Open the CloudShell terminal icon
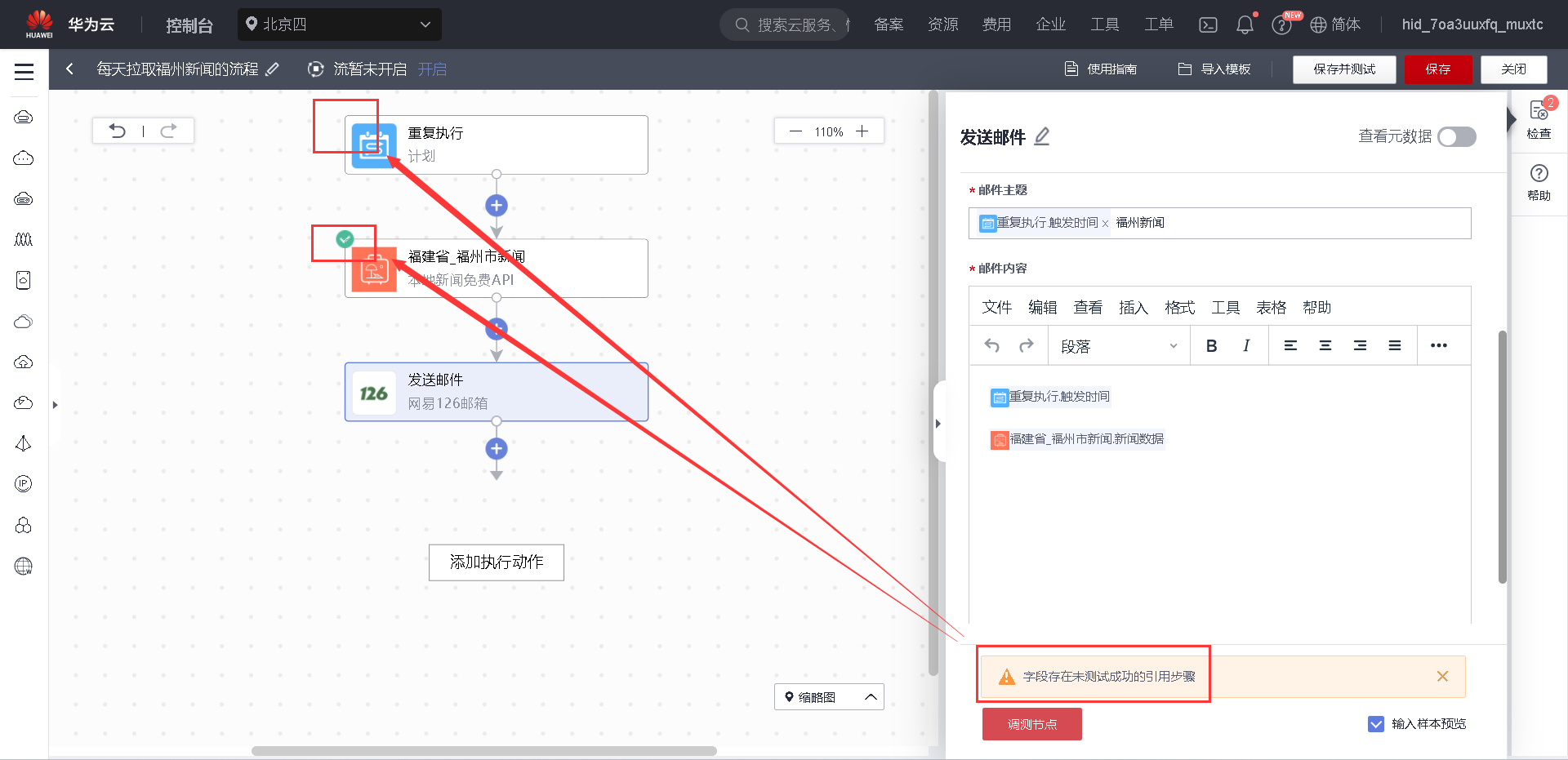 [x=1208, y=25]
